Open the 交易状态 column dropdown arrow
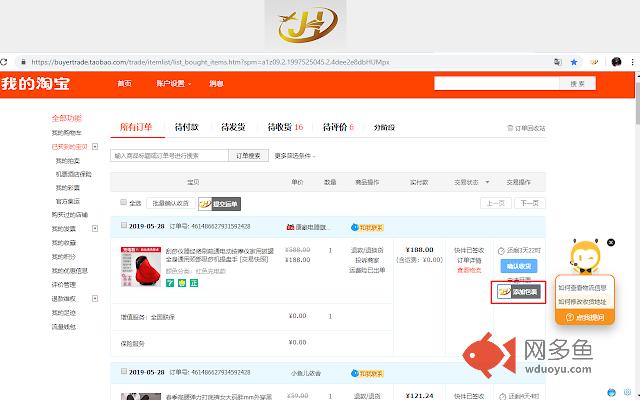 point(487,182)
